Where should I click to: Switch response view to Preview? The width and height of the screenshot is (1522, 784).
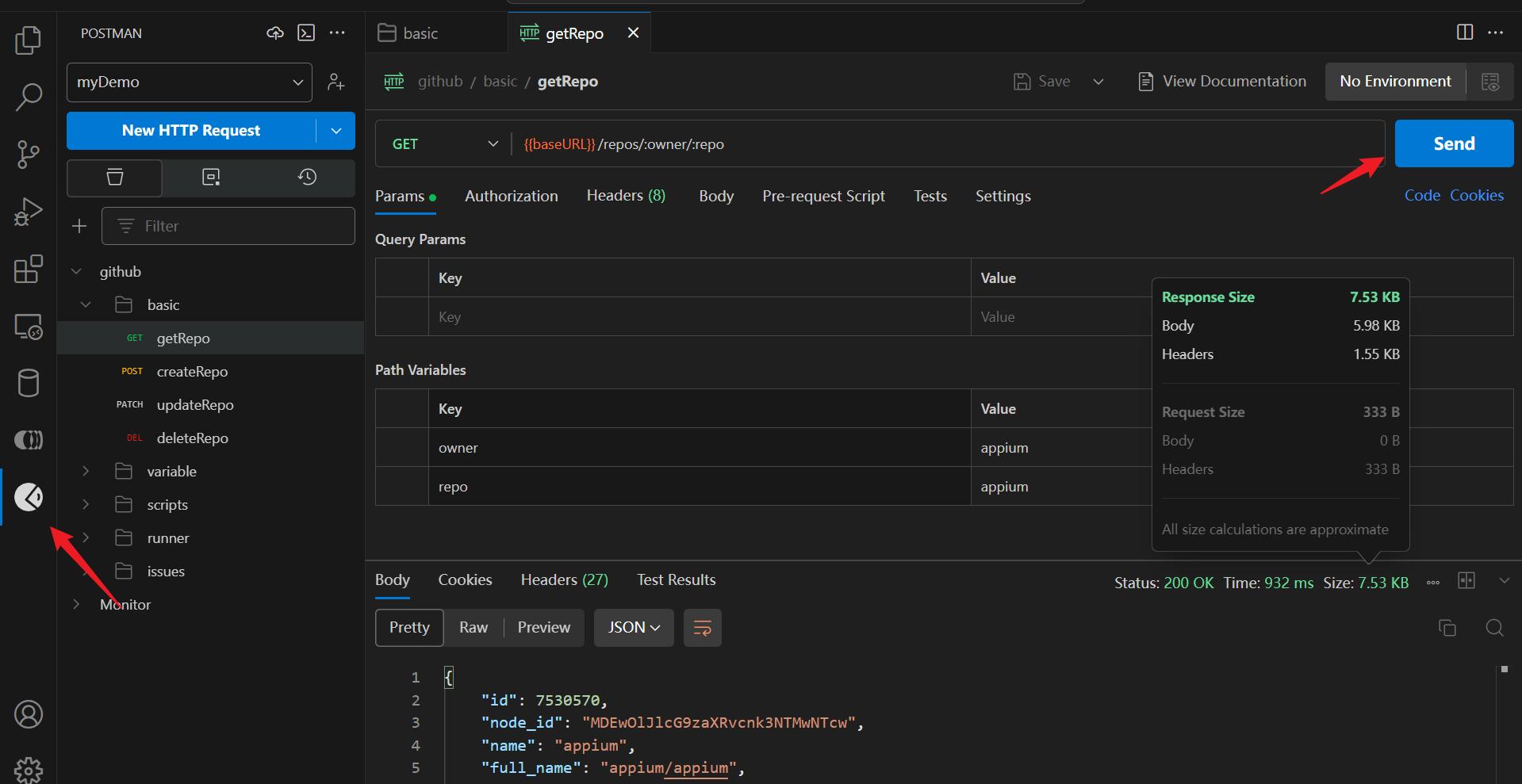544,628
